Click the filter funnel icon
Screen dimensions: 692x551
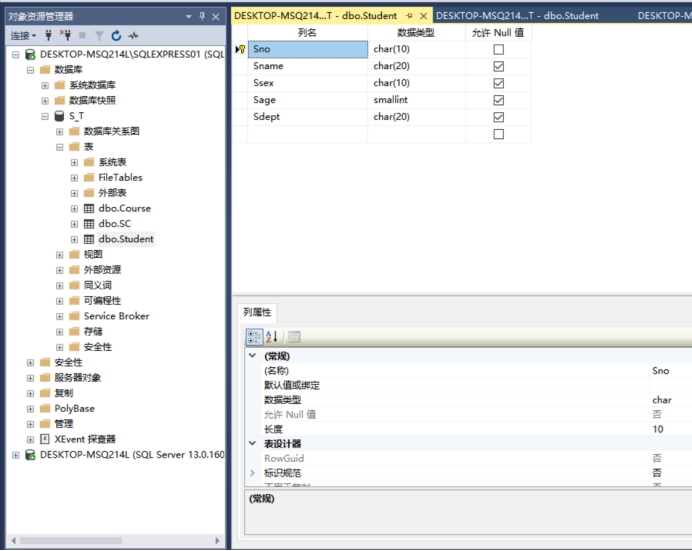[99, 36]
